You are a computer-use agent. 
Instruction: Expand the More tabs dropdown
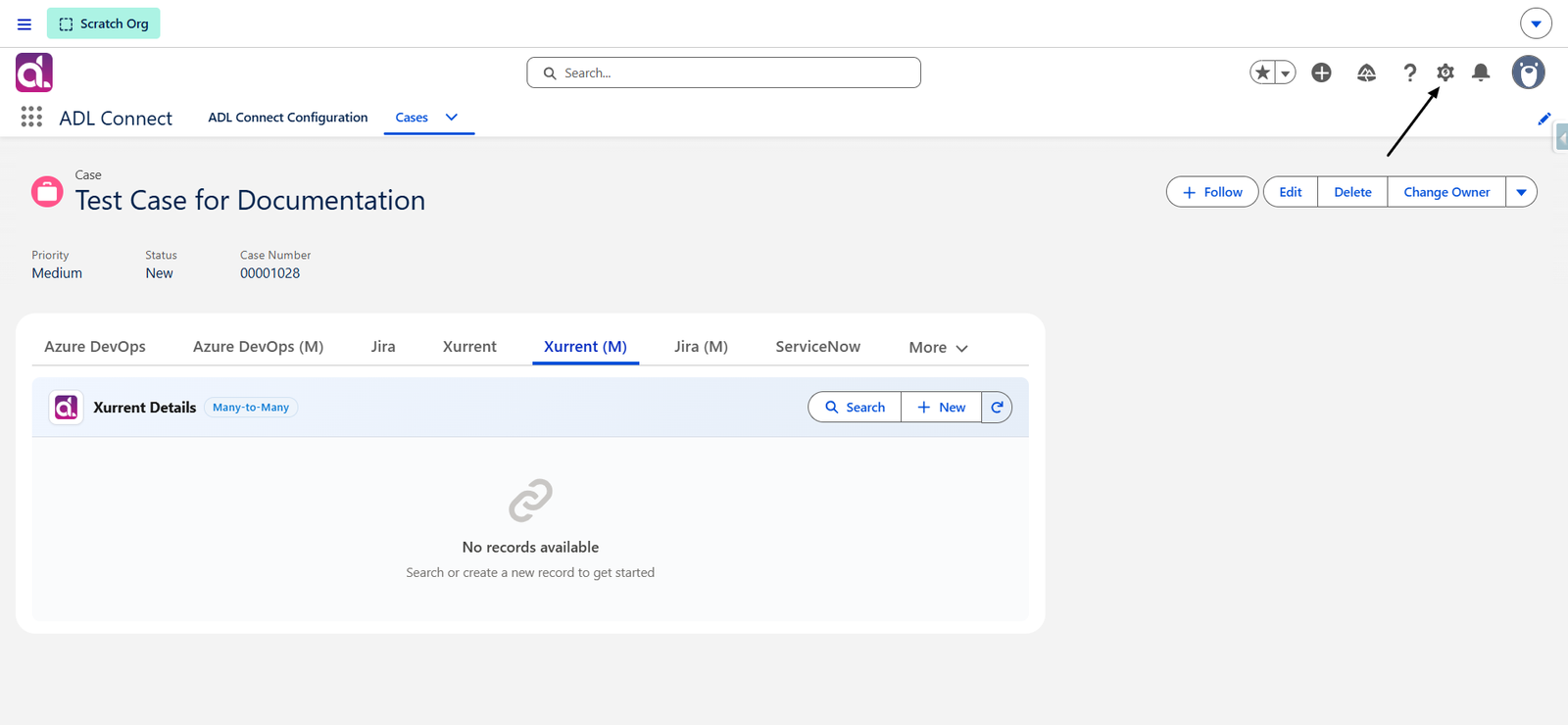click(938, 348)
